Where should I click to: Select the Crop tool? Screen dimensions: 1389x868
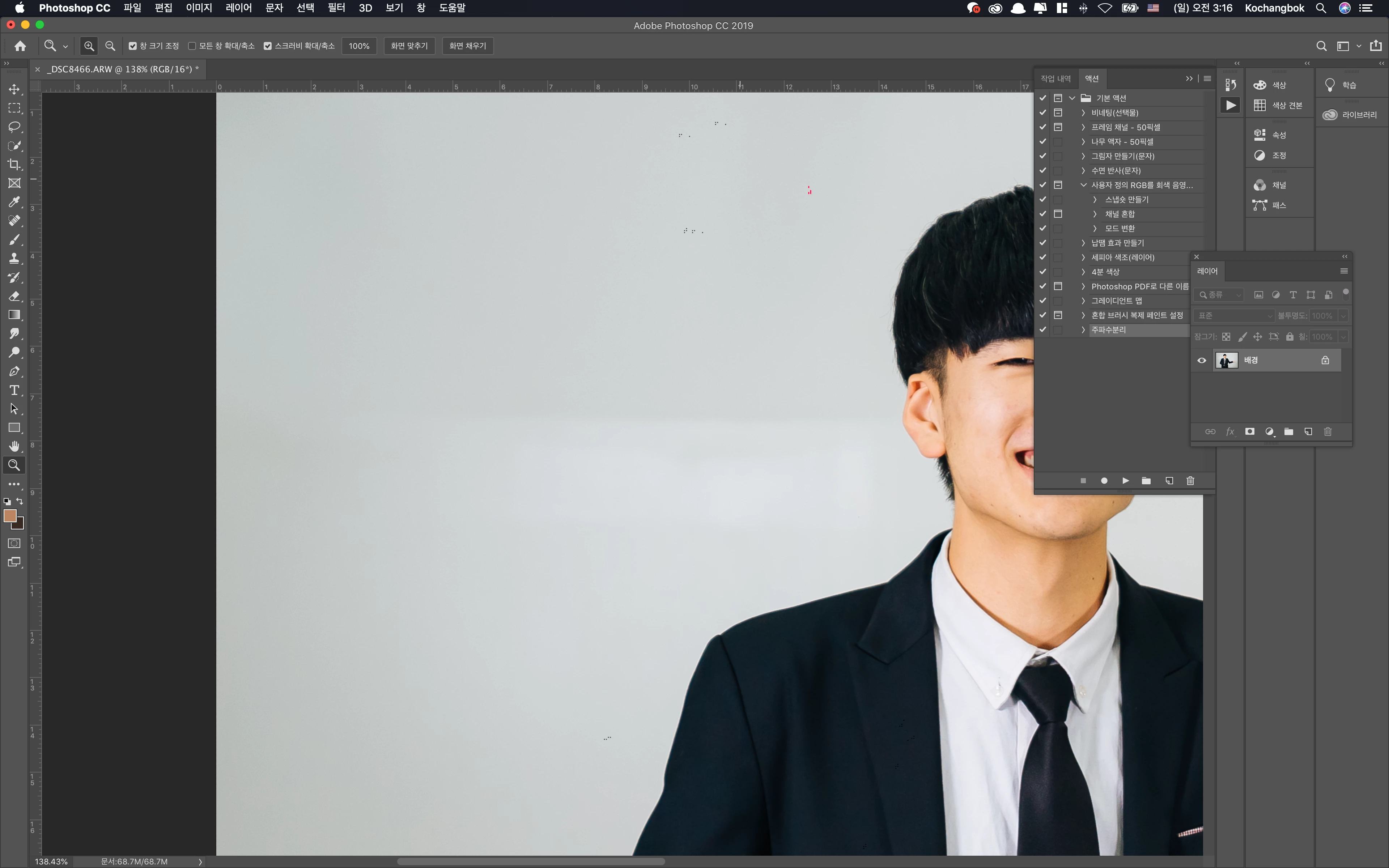pyautogui.click(x=14, y=164)
